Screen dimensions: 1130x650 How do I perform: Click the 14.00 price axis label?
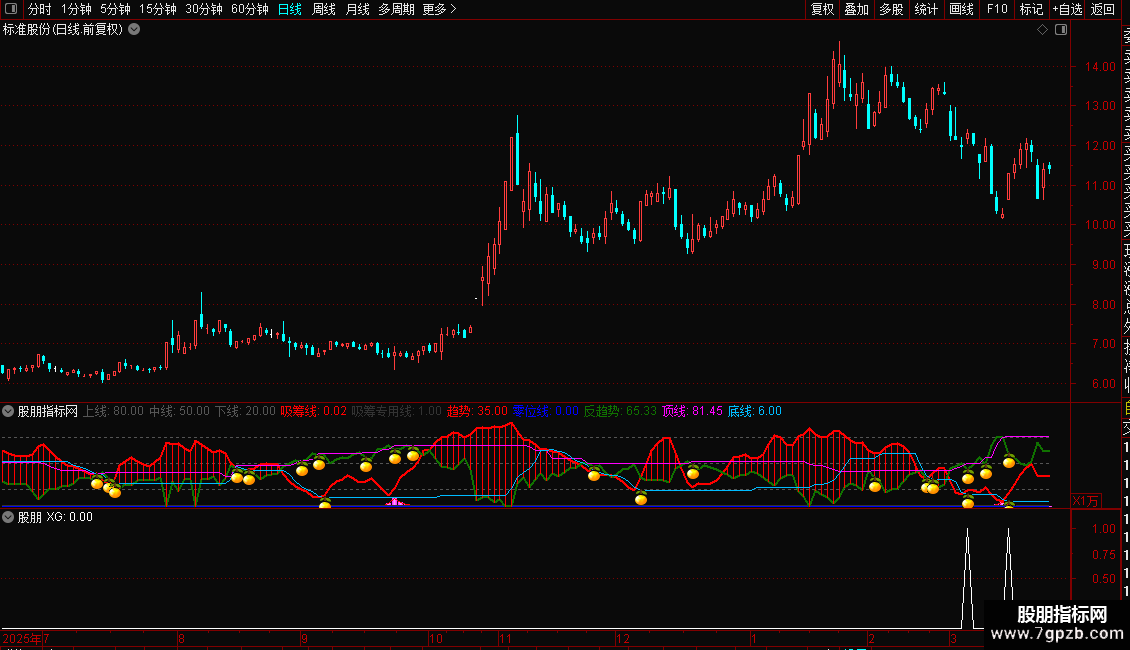1100,66
